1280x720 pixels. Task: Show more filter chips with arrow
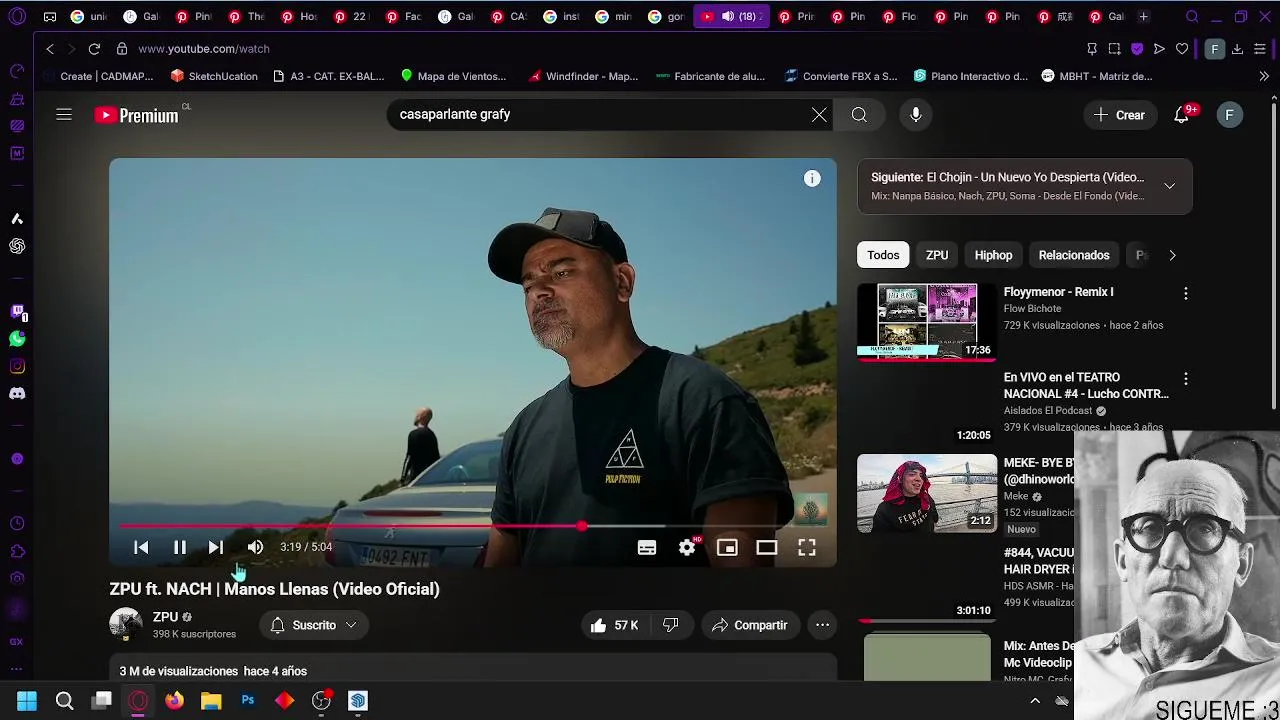point(1172,255)
